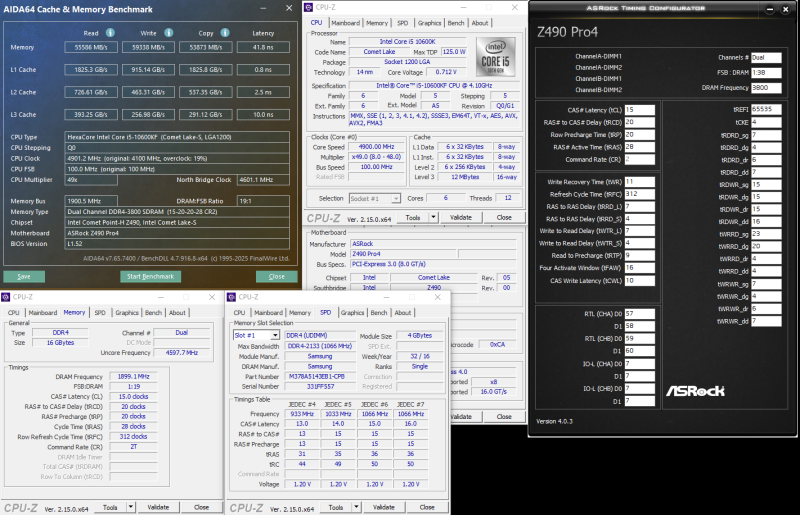Image resolution: width=800 pixels, height=515 pixels.
Task: Switch to Memory tab in the top CPU-Z window
Action: point(377,23)
